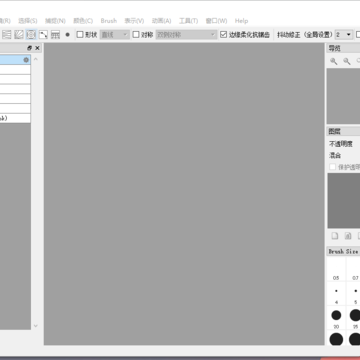Select the diagonal hatch snap icon

click(x=19, y=35)
